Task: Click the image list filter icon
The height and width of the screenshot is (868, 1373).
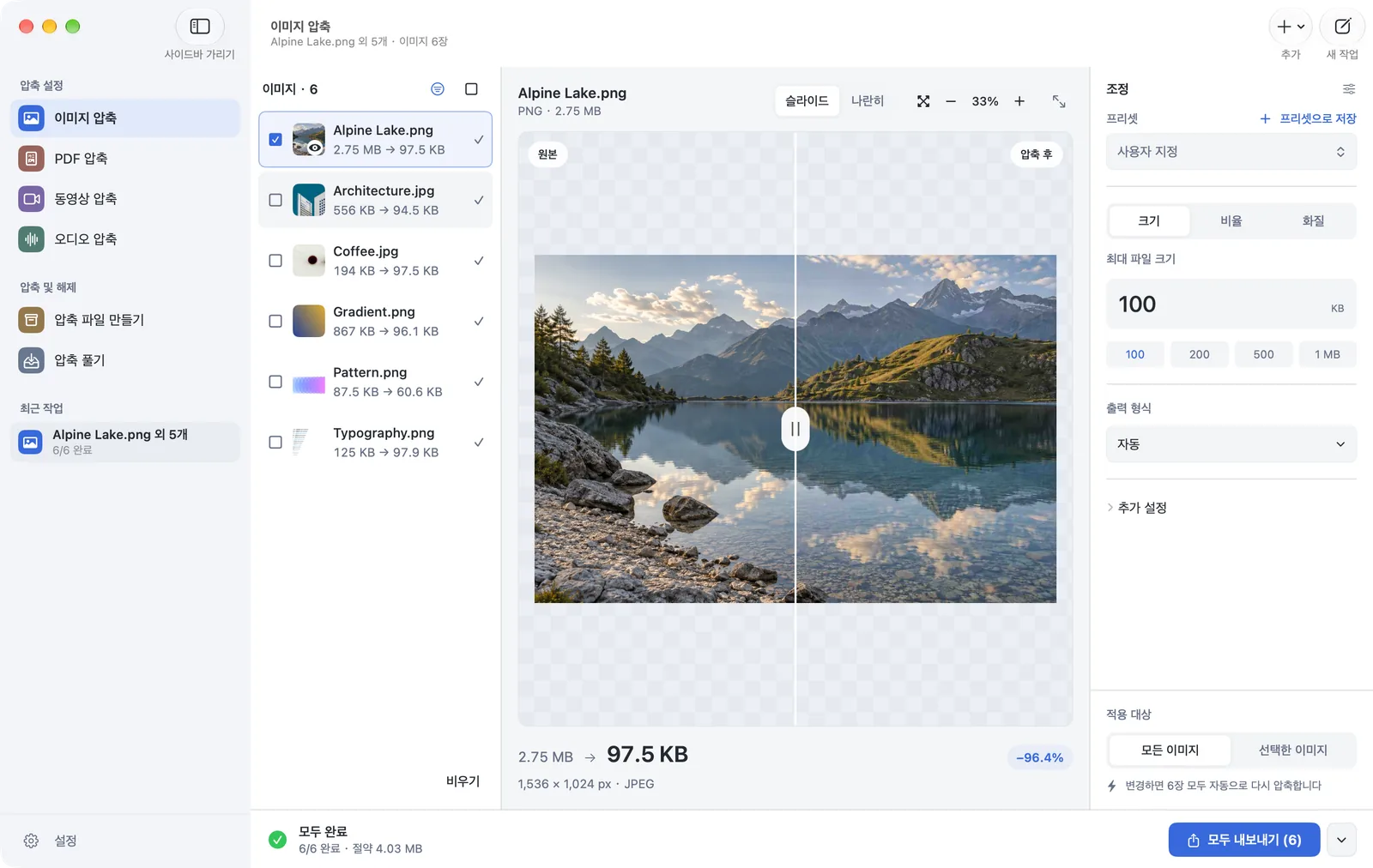Action: [x=438, y=89]
